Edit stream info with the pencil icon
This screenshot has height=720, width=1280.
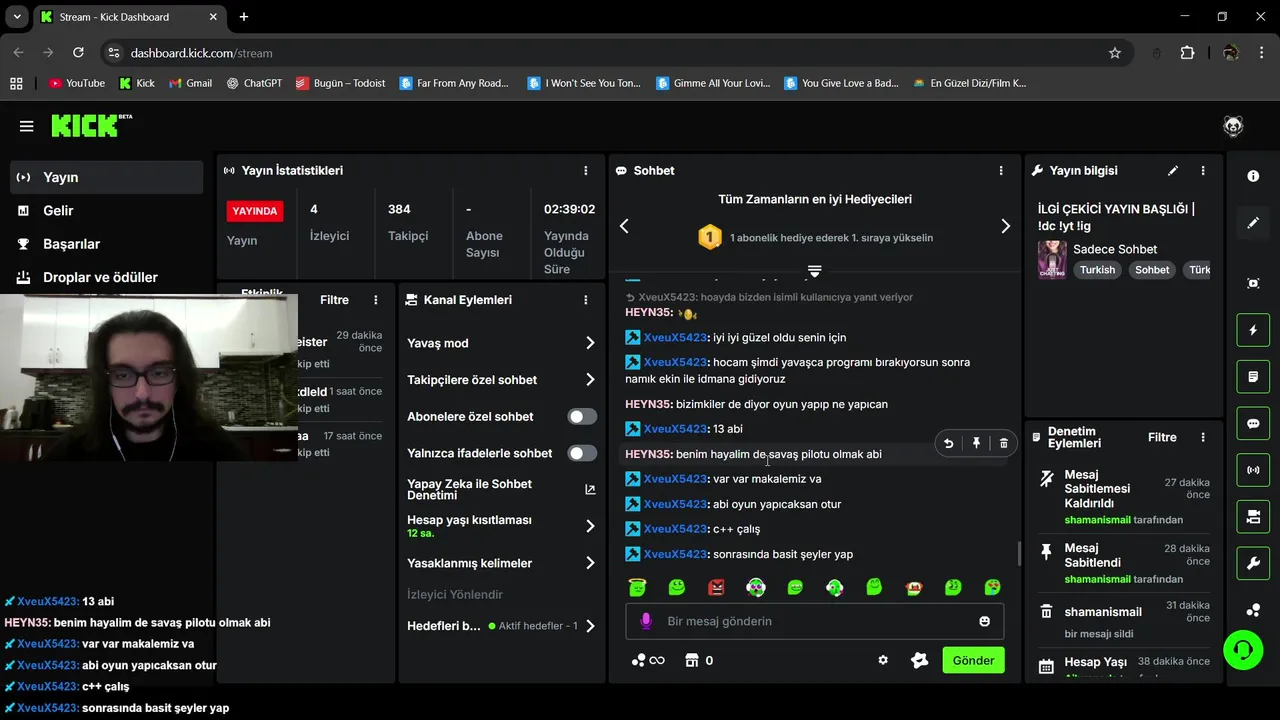[1173, 171]
